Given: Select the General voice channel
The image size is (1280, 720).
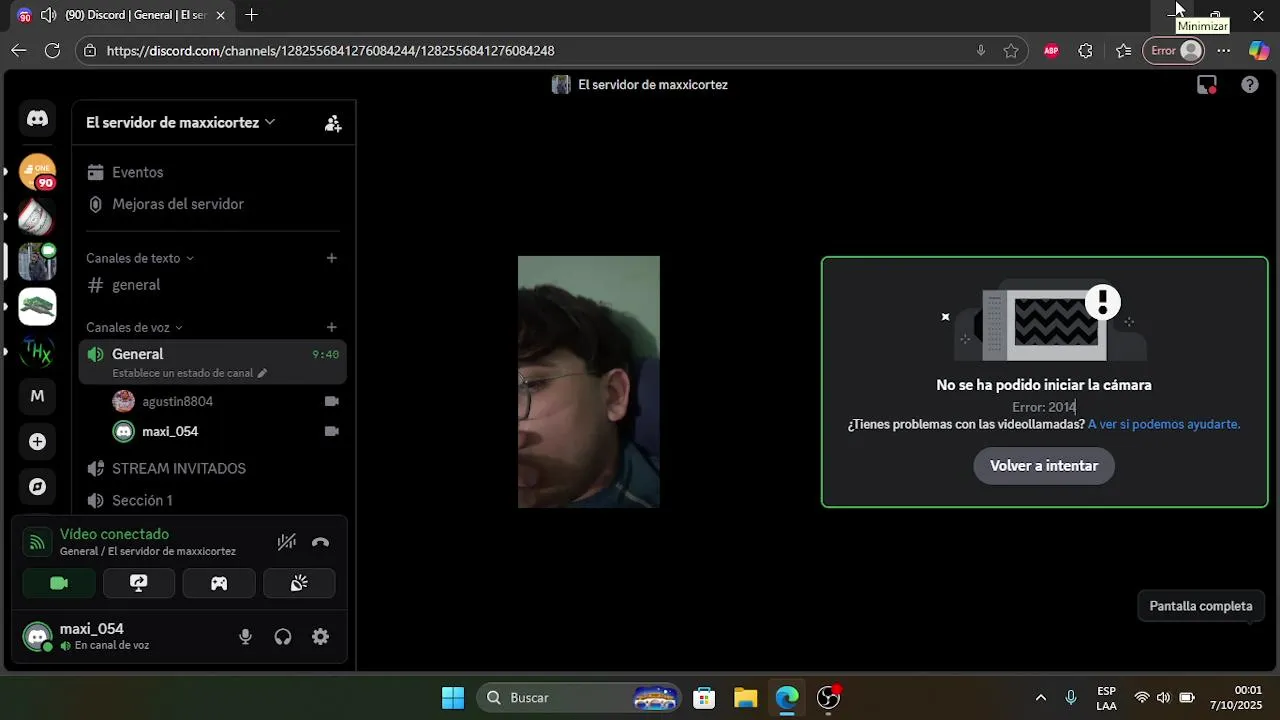Looking at the screenshot, I should click(x=213, y=362).
